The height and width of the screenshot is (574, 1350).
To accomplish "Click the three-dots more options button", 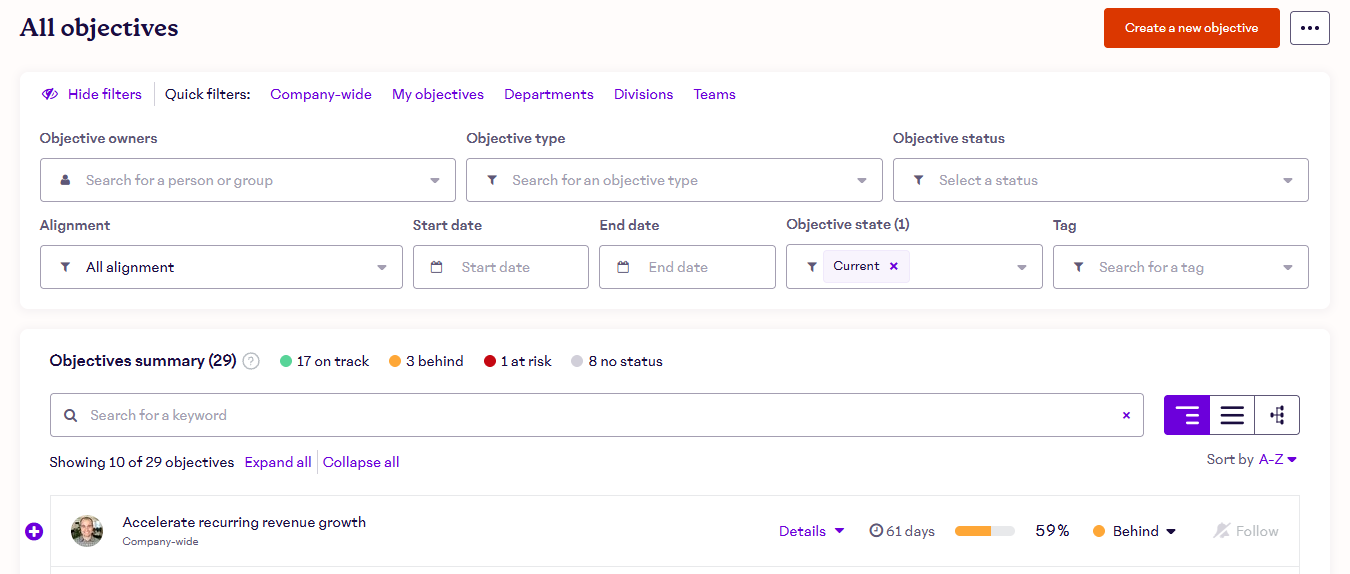I will 1309,28.
